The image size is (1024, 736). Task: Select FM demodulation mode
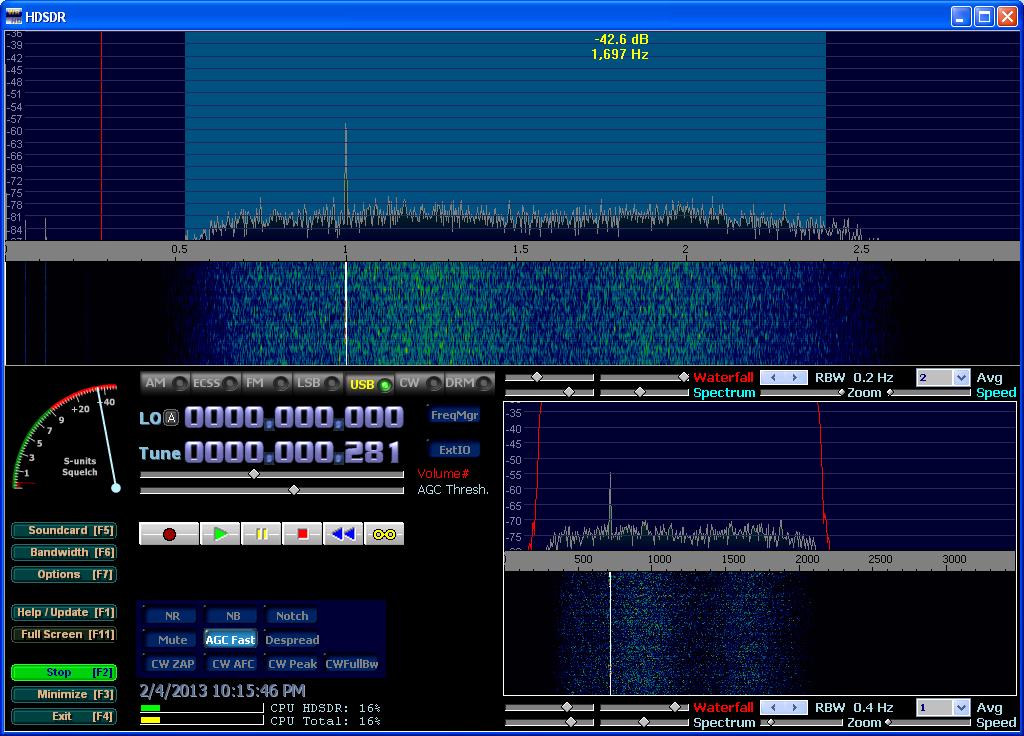click(x=266, y=383)
